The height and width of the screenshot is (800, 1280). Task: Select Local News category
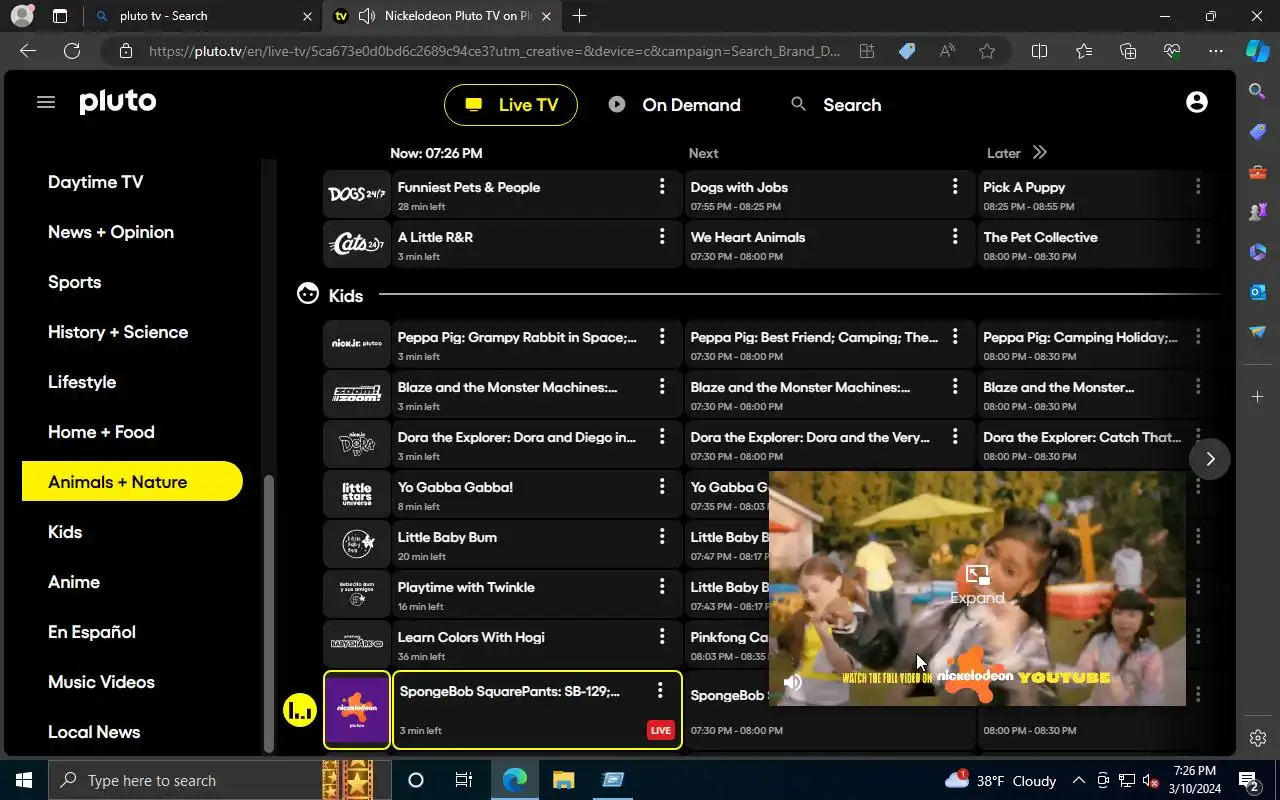(94, 732)
